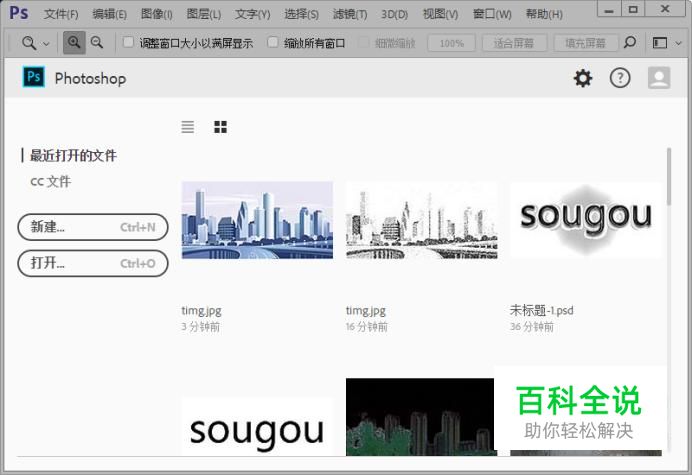Open the sketch skyline timg.jpg thumbnail
The height and width of the screenshot is (475, 692).
[421, 220]
